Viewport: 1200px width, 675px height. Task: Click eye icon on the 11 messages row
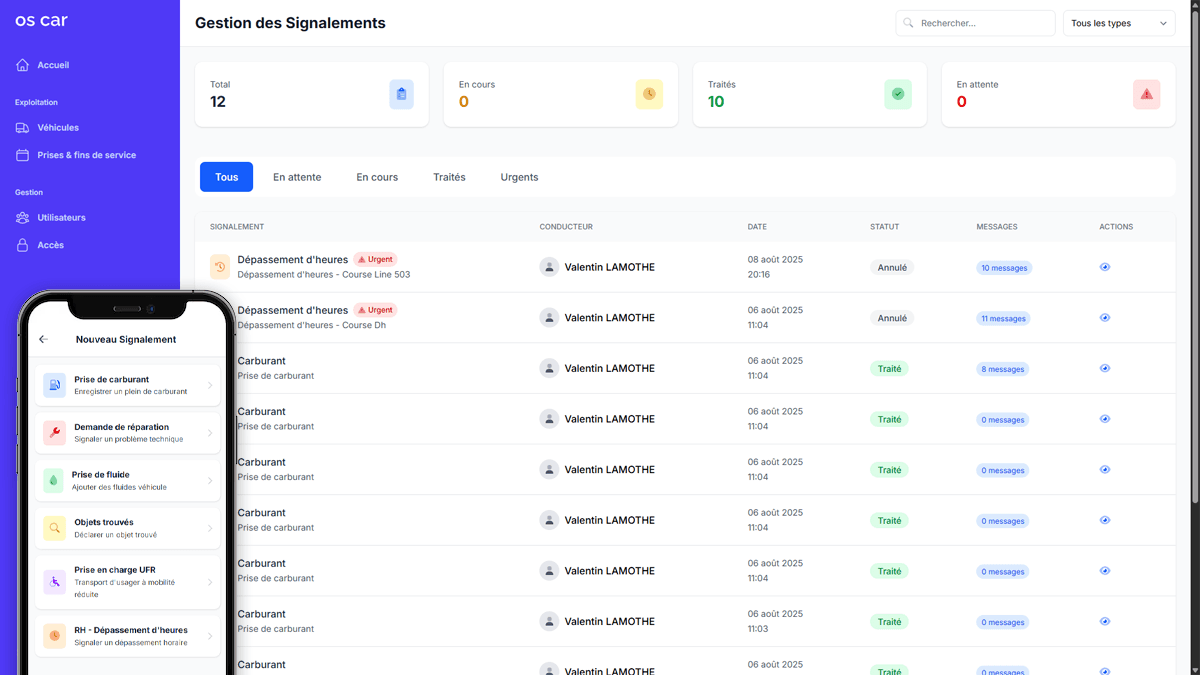pyautogui.click(x=1105, y=318)
